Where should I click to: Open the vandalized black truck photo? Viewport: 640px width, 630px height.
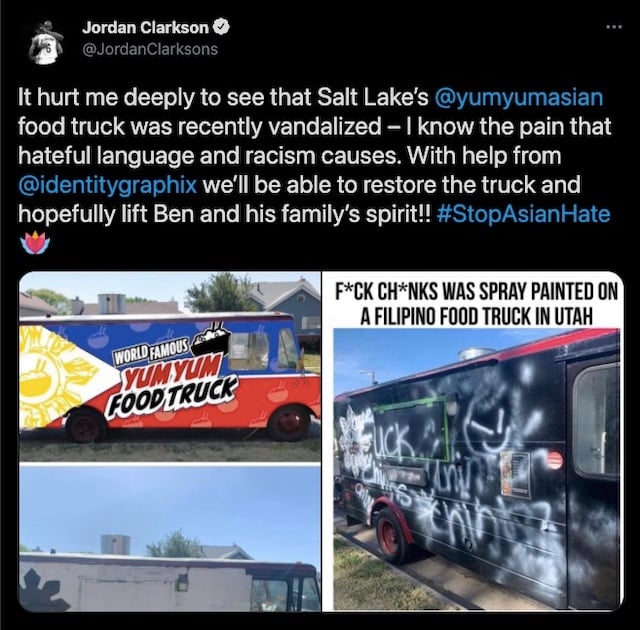pyautogui.click(x=476, y=470)
